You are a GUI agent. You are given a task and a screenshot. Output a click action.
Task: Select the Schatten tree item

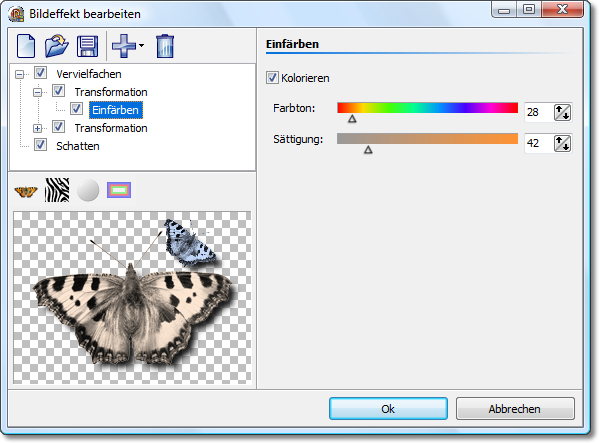pos(78,146)
